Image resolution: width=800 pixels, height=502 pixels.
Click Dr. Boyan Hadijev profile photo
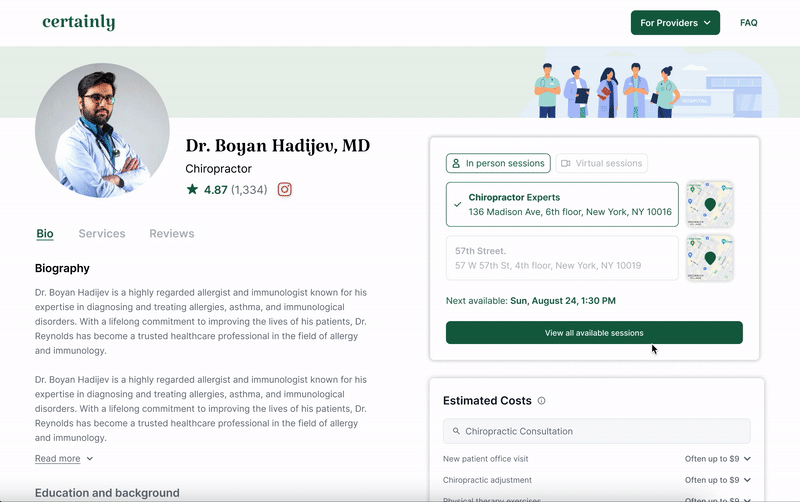tap(102, 131)
